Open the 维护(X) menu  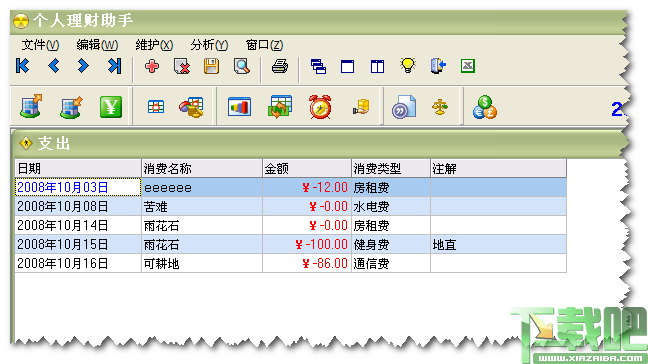tap(154, 45)
